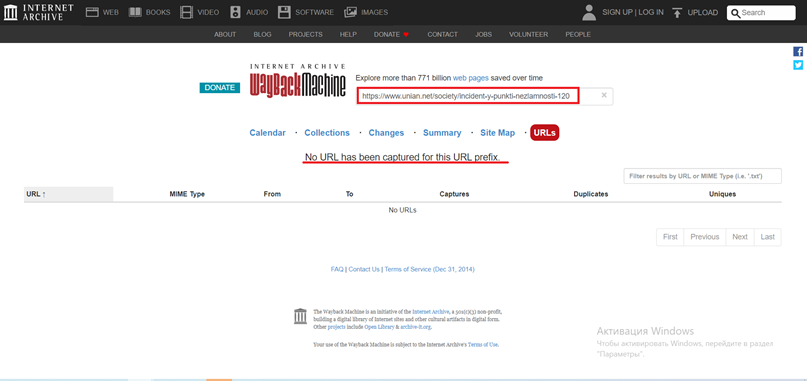Sort by To column header
This screenshot has width=807, height=381.
point(349,194)
